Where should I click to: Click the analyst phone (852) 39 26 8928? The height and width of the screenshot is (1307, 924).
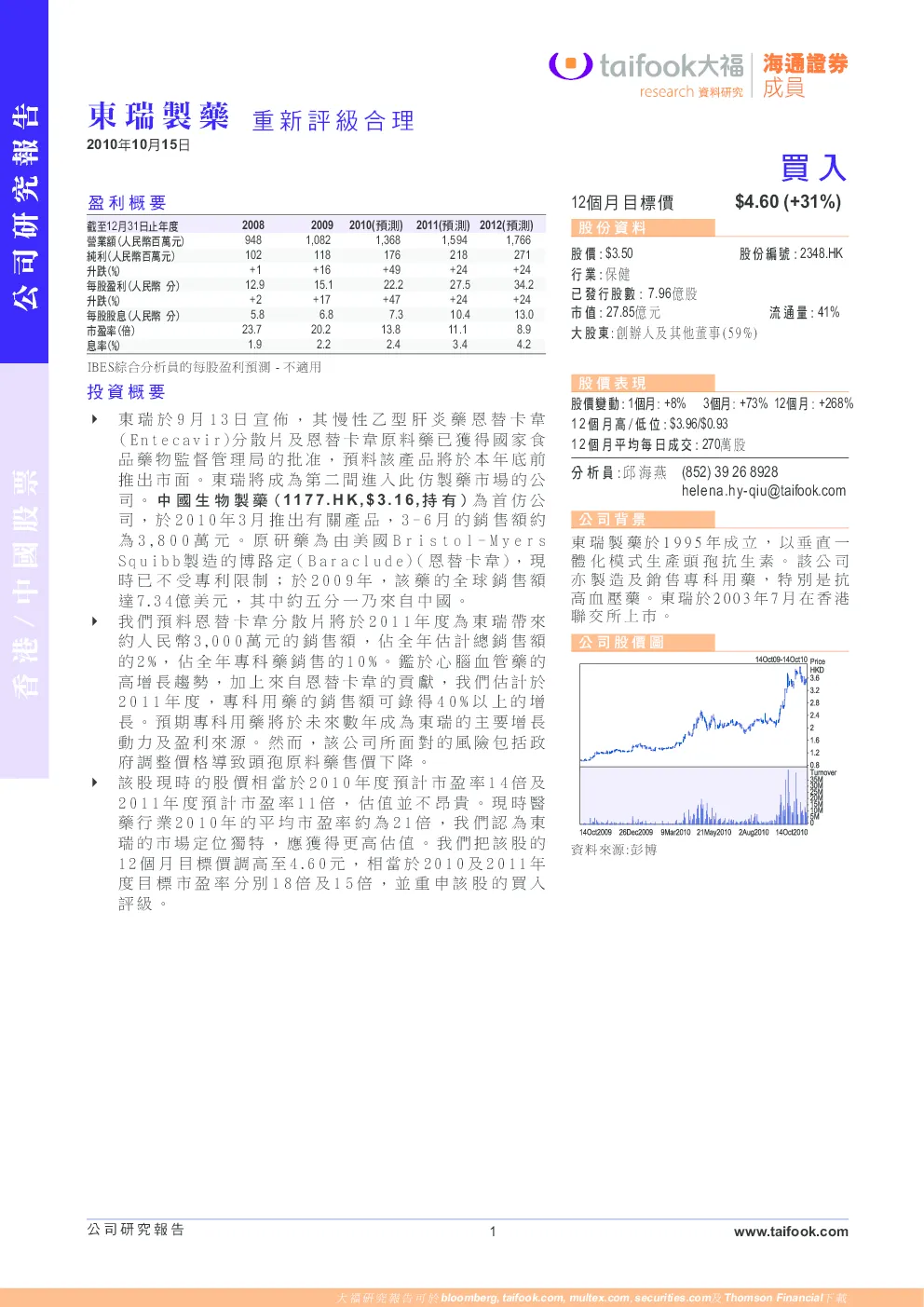point(729,472)
